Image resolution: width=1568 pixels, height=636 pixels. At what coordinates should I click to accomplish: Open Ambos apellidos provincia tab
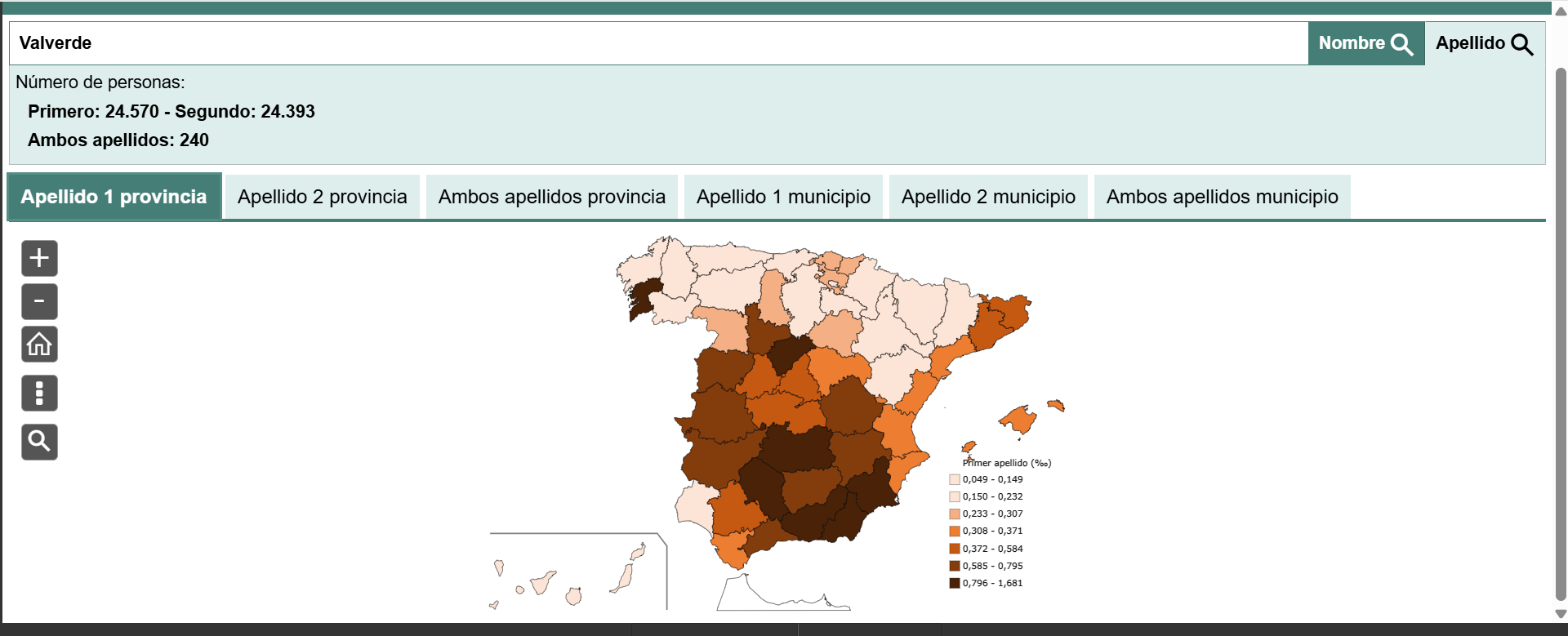coord(551,197)
